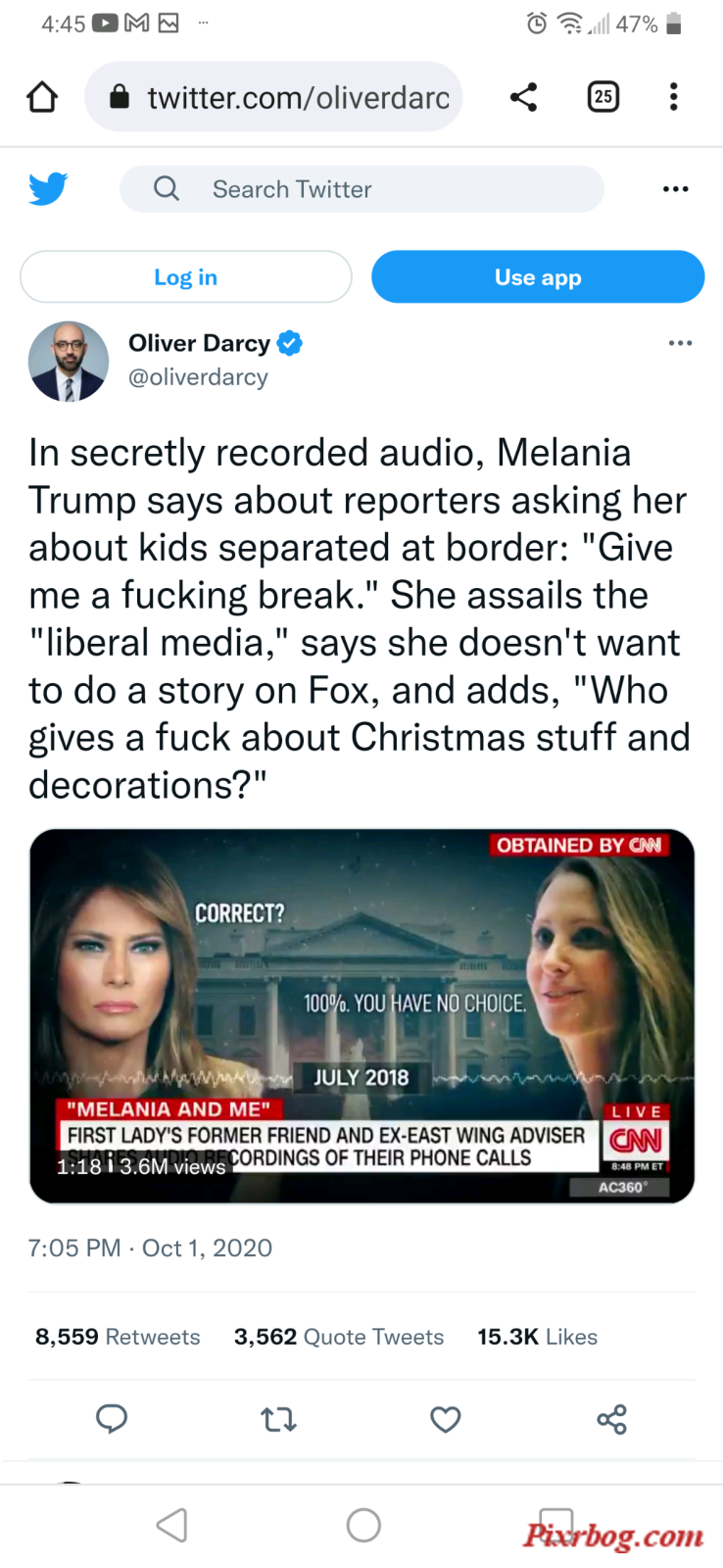
Task: Retweet using the retweet arrows icon
Action: point(278,1419)
